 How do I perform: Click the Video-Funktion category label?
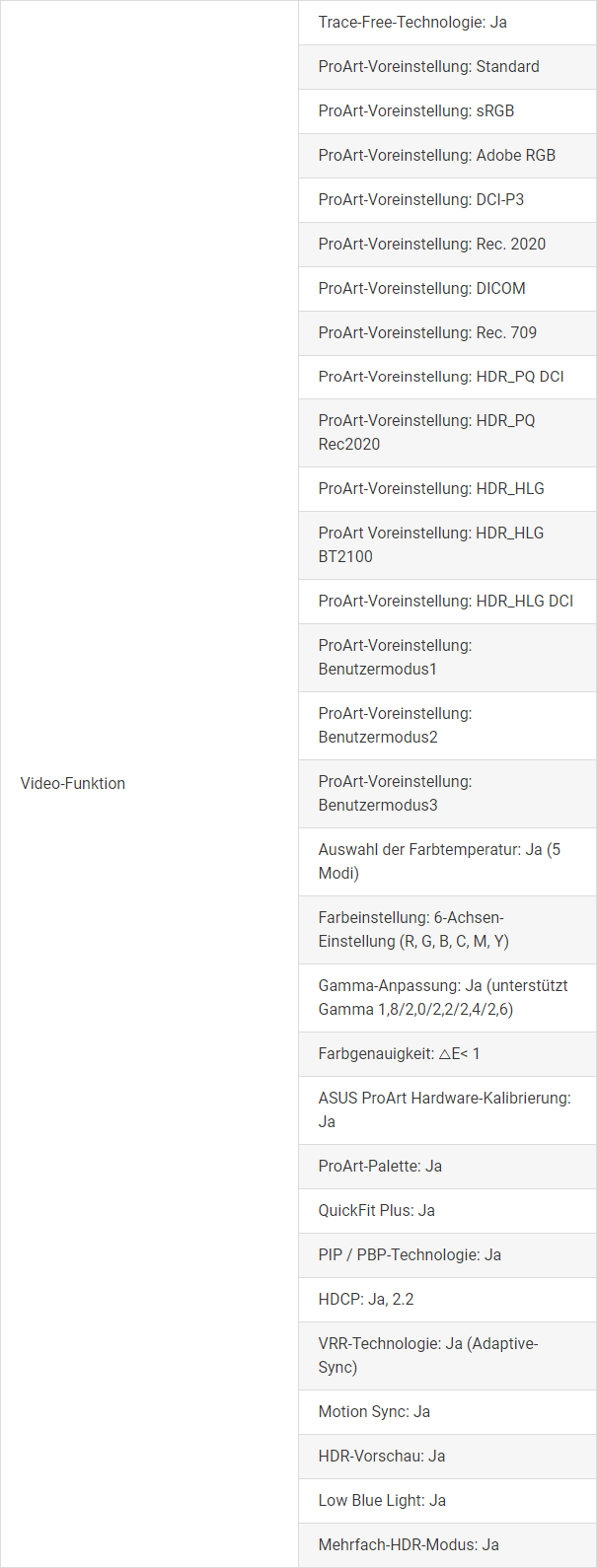tap(73, 784)
